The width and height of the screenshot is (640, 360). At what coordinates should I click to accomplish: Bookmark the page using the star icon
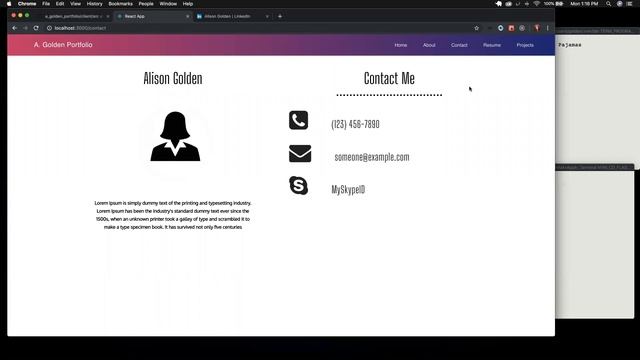click(476, 28)
